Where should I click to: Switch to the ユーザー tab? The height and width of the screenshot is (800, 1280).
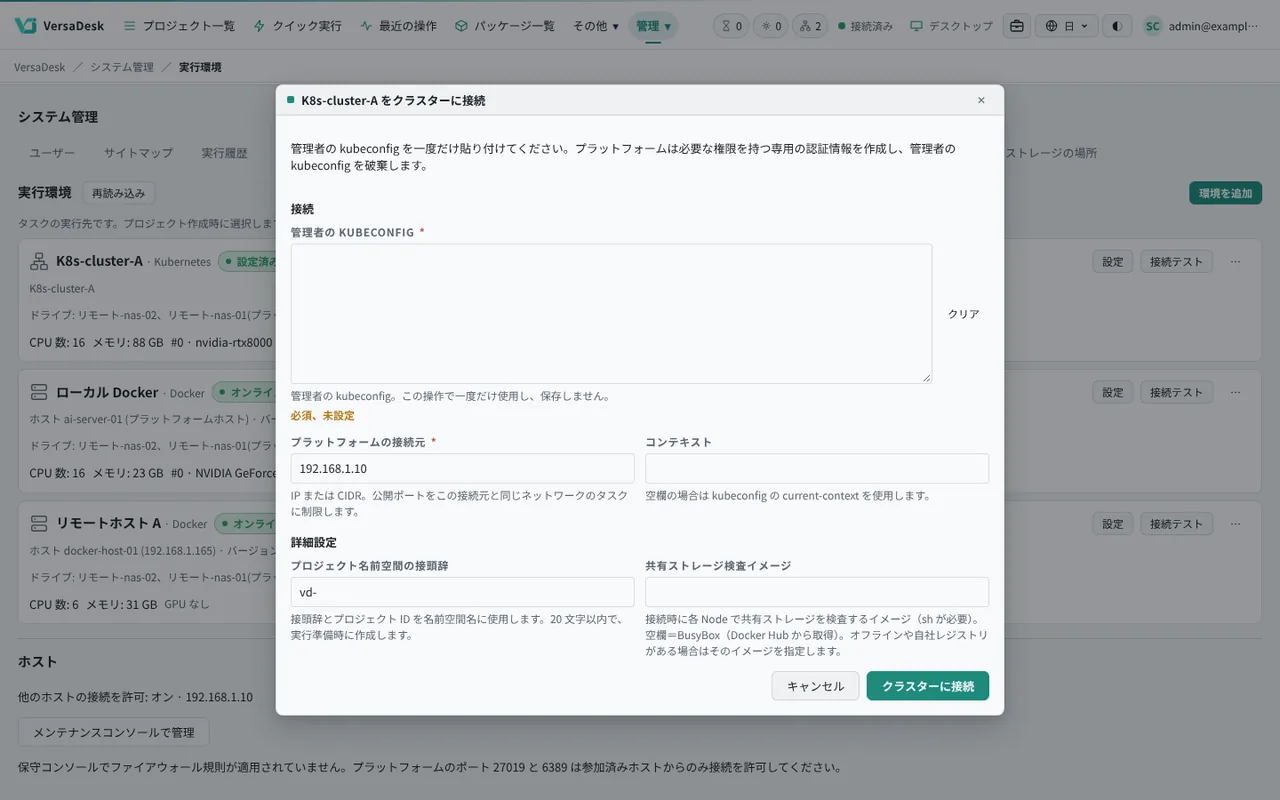pyautogui.click(x=52, y=153)
